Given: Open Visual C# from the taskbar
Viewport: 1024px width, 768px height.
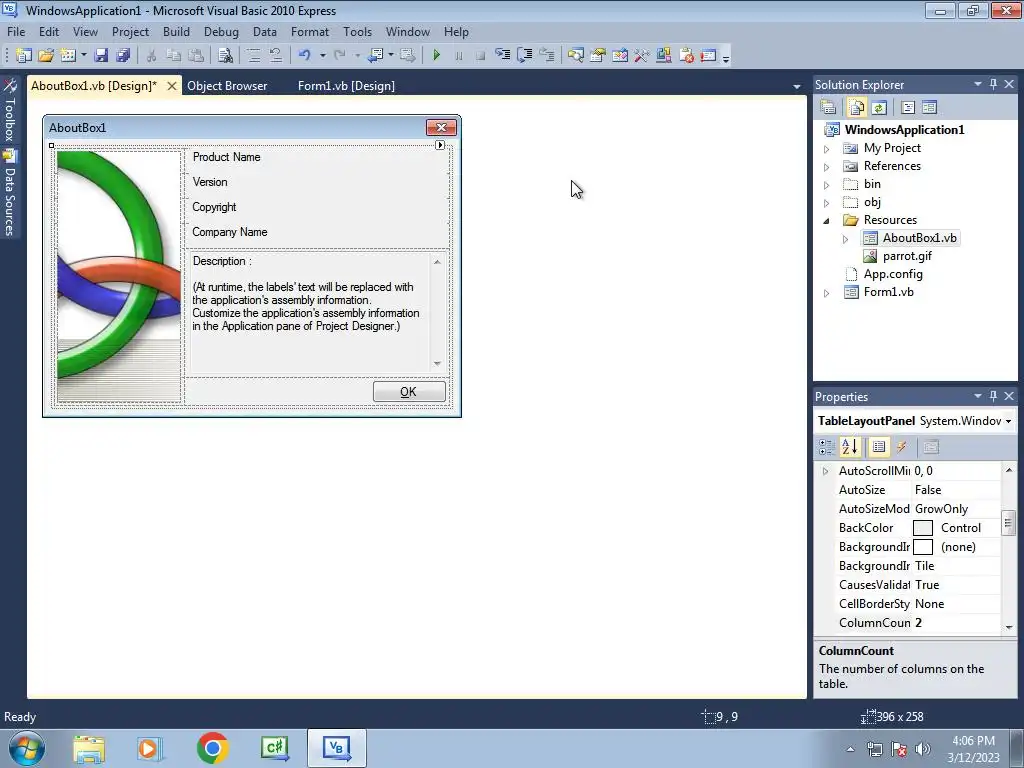Looking at the screenshot, I should click(274, 748).
